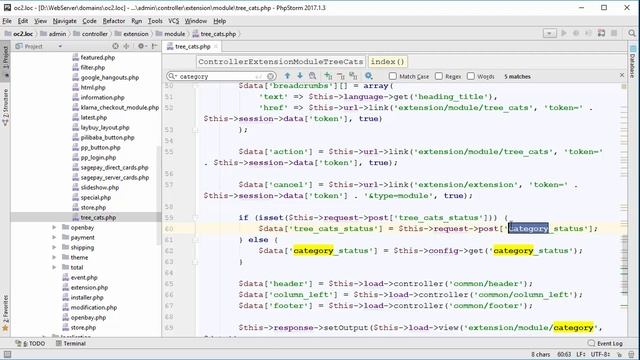Open slideshow.php in project tree
The image size is (640, 360).
[96, 187]
